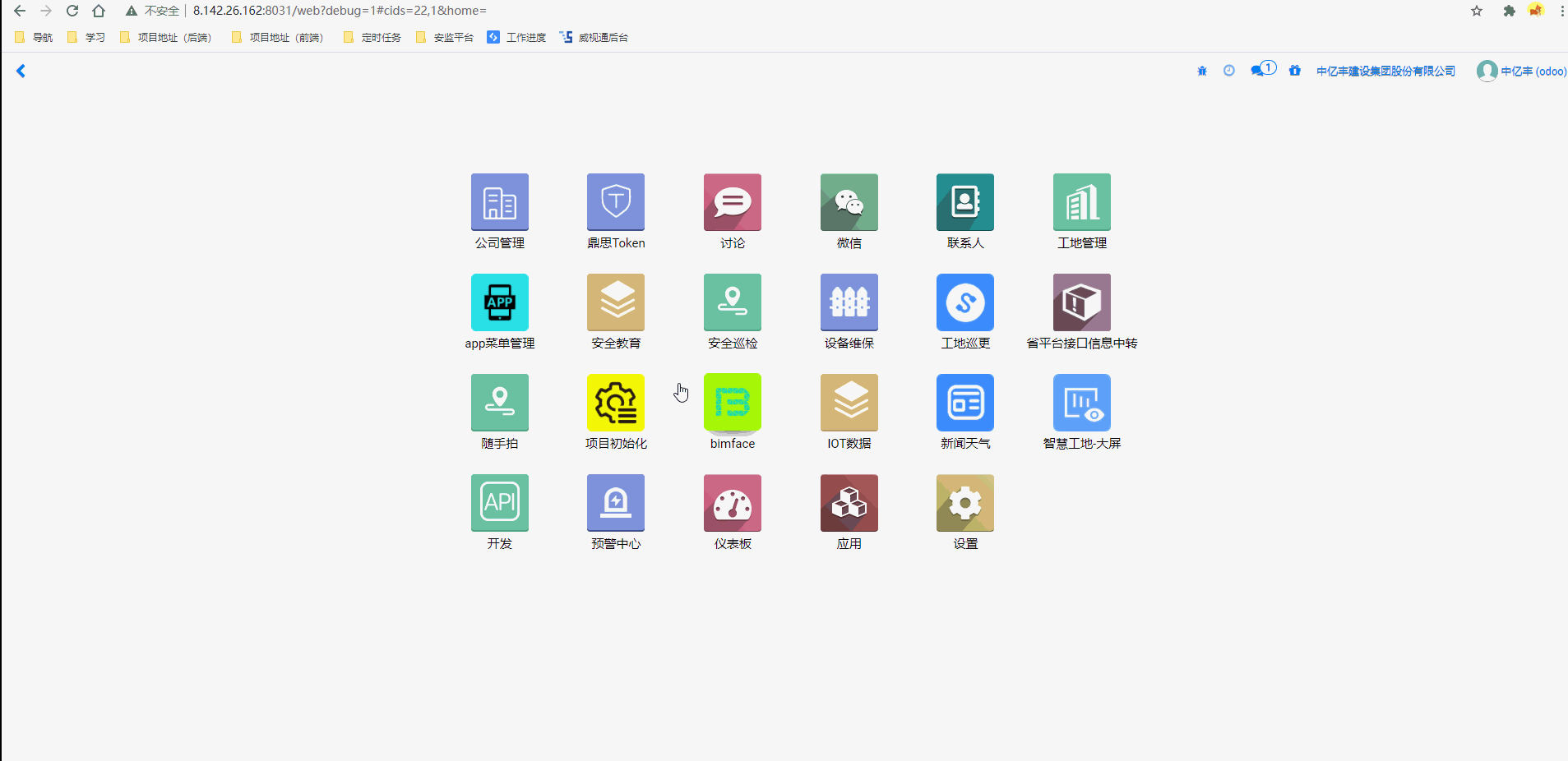This screenshot has height=761, width=1568.
Task: Open the 随手拍 app
Action: (499, 403)
